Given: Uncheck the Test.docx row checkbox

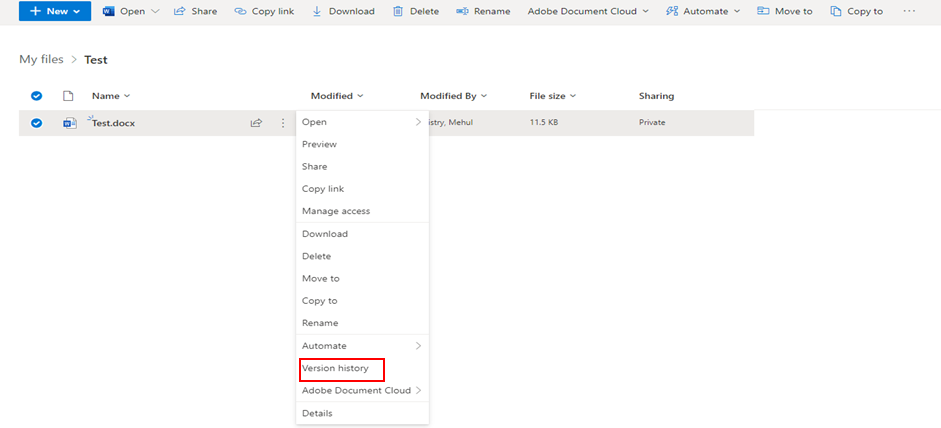Looking at the screenshot, I should click(37, 123).
